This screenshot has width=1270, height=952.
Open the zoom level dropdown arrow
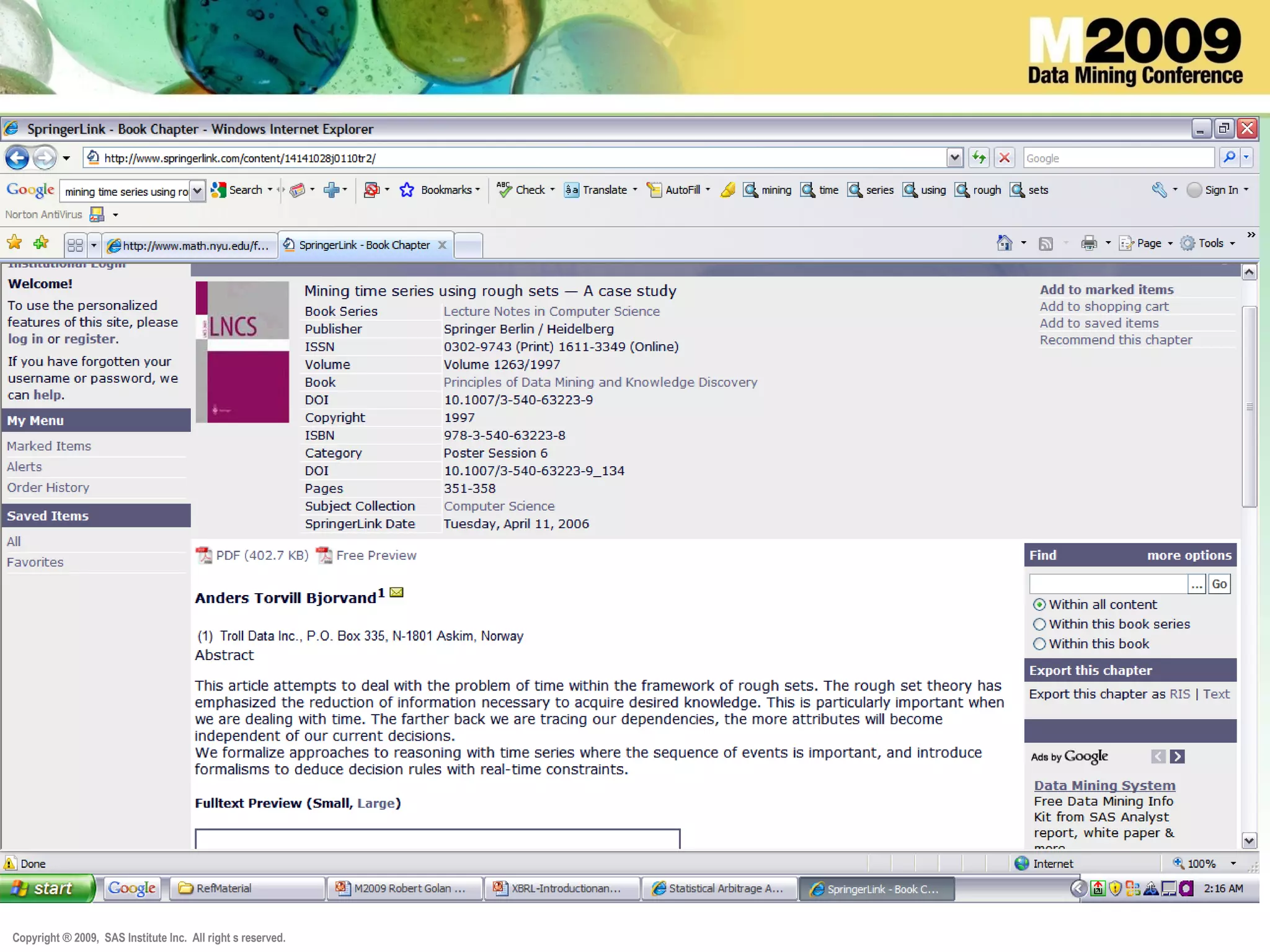[1233, 863]
